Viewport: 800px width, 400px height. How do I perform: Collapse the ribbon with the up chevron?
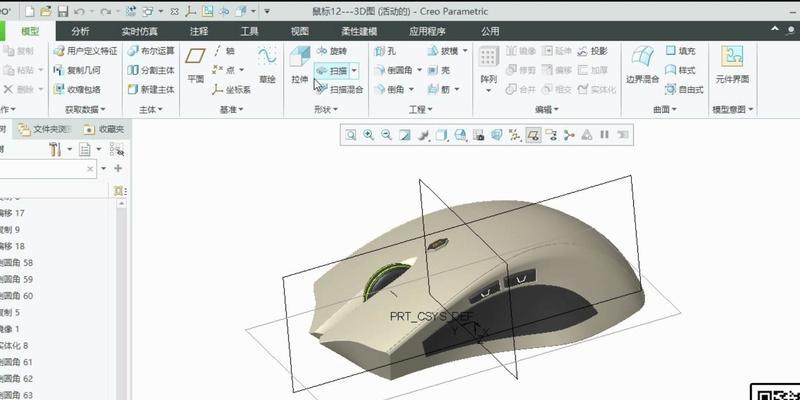point(775,31)
